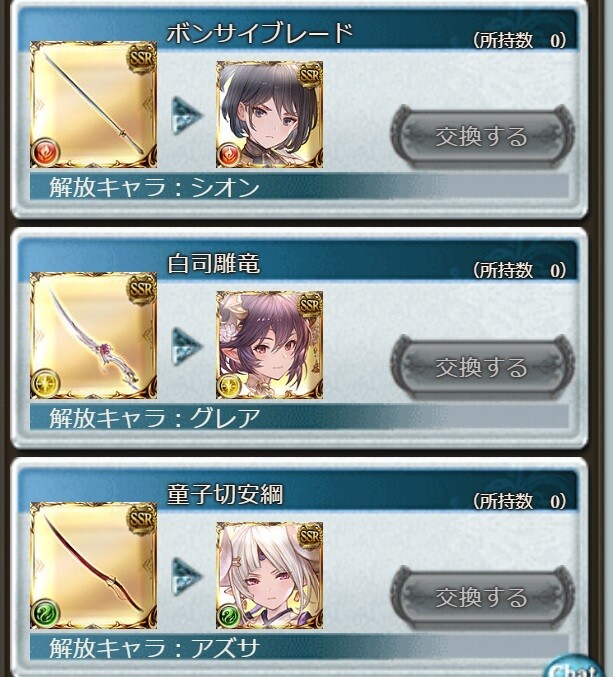Click the 解放キャラ:グレア label bar
613x677 pixels.
coord(299,418)
